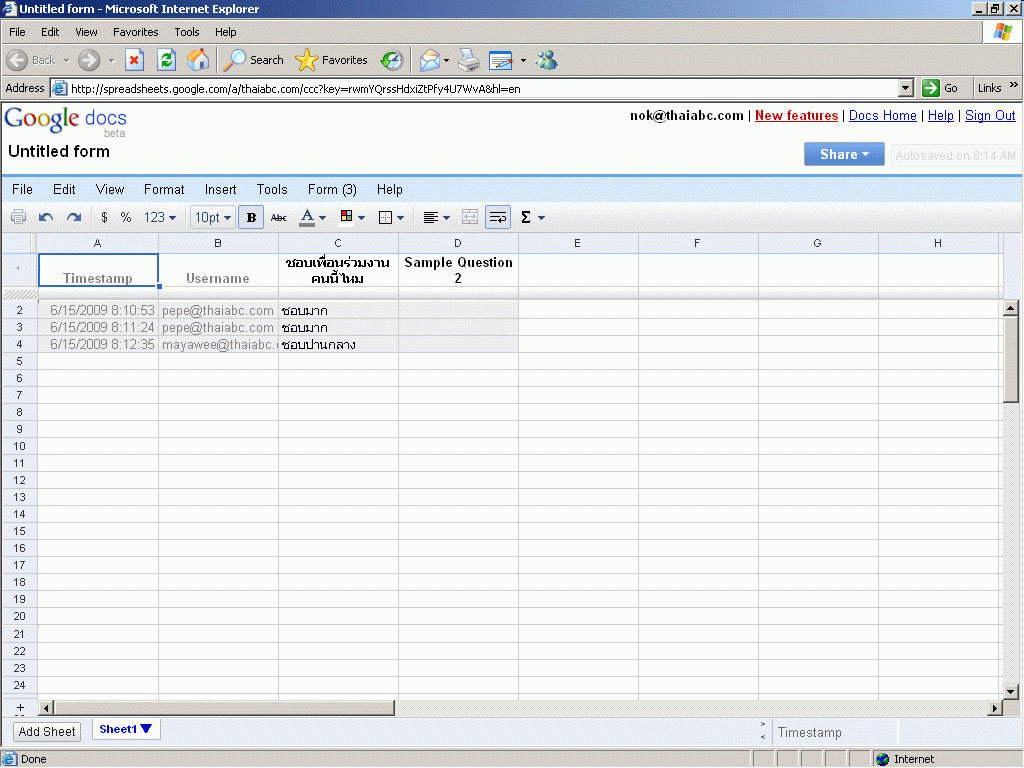Open the cell background color picker

click(x=352, y=217)
